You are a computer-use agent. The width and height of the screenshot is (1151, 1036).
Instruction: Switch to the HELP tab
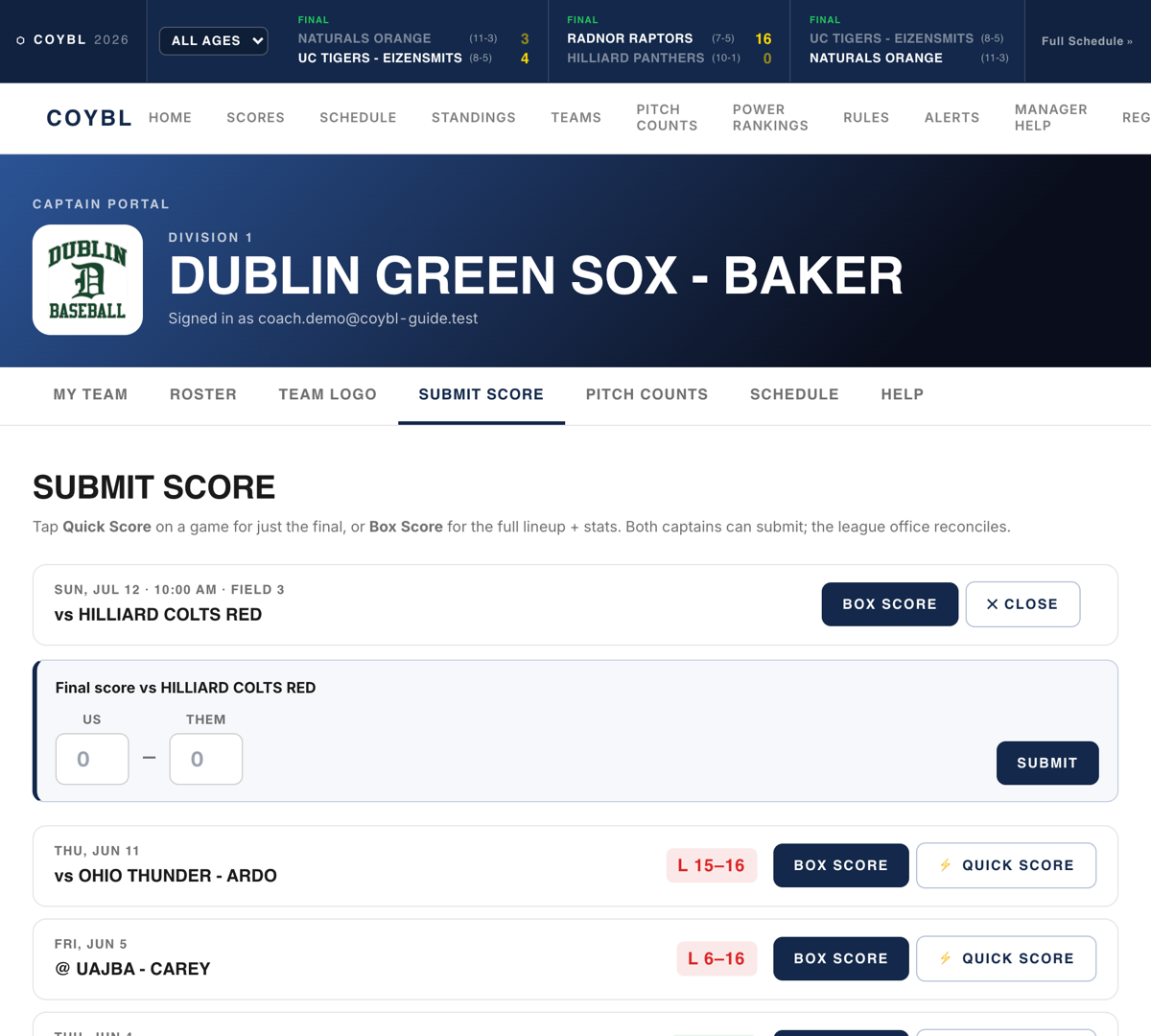[x=903, y=394]
